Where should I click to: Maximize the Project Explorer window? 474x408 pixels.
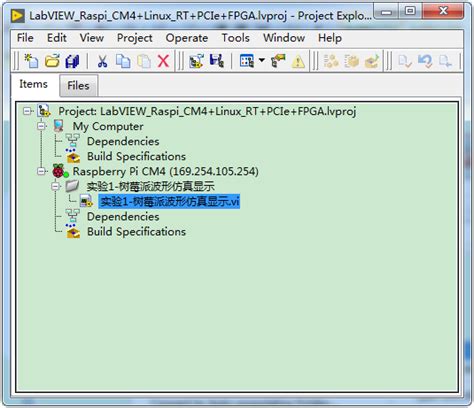click(410, 12)
